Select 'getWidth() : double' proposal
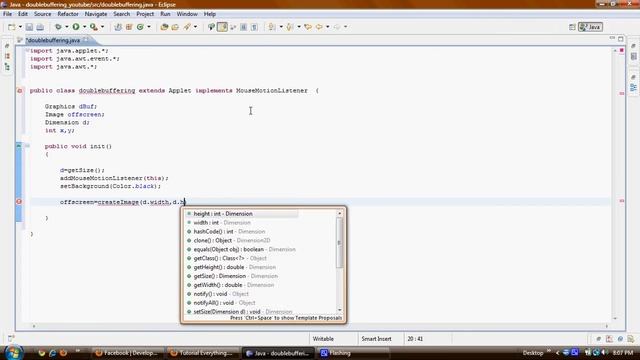The height and width of the screenshot is (360, 640). pos(260,285)
